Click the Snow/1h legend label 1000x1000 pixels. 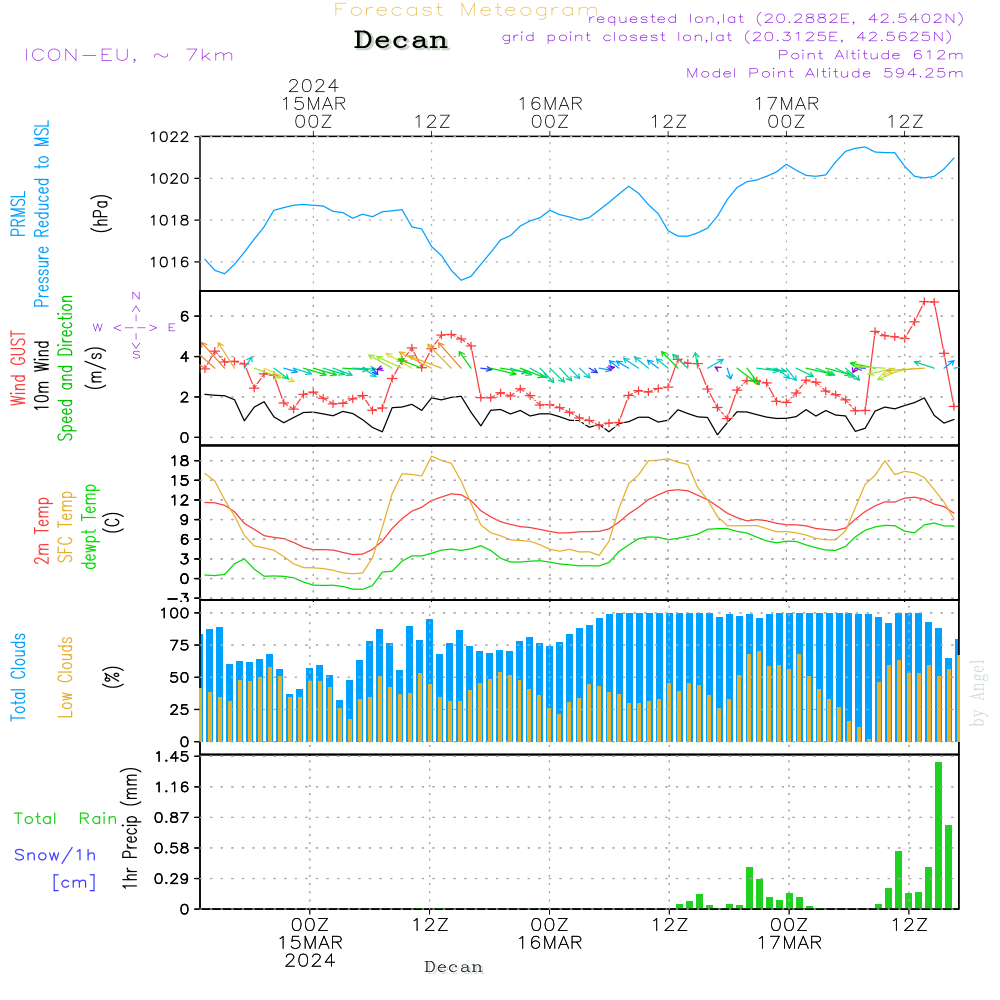(x=55, y=855)
